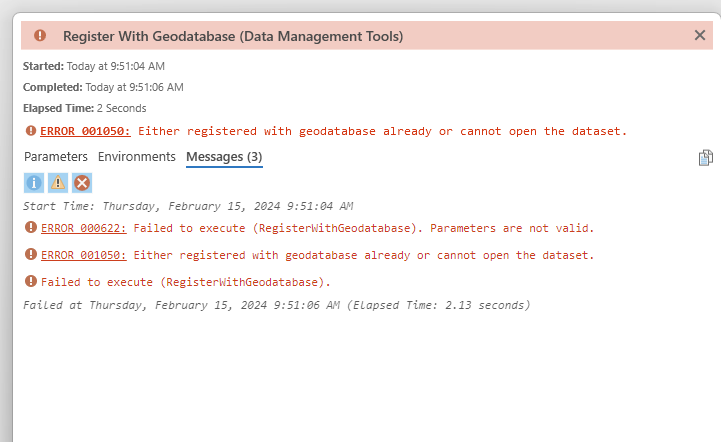Click error icon beside ERROR 000622 message
This screenshot has height=442, width=721.
30,228
